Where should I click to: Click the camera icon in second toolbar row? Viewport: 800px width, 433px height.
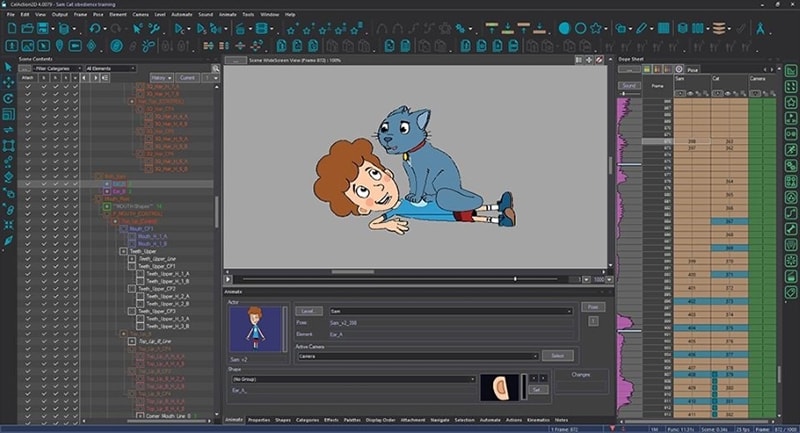(75, 46)
